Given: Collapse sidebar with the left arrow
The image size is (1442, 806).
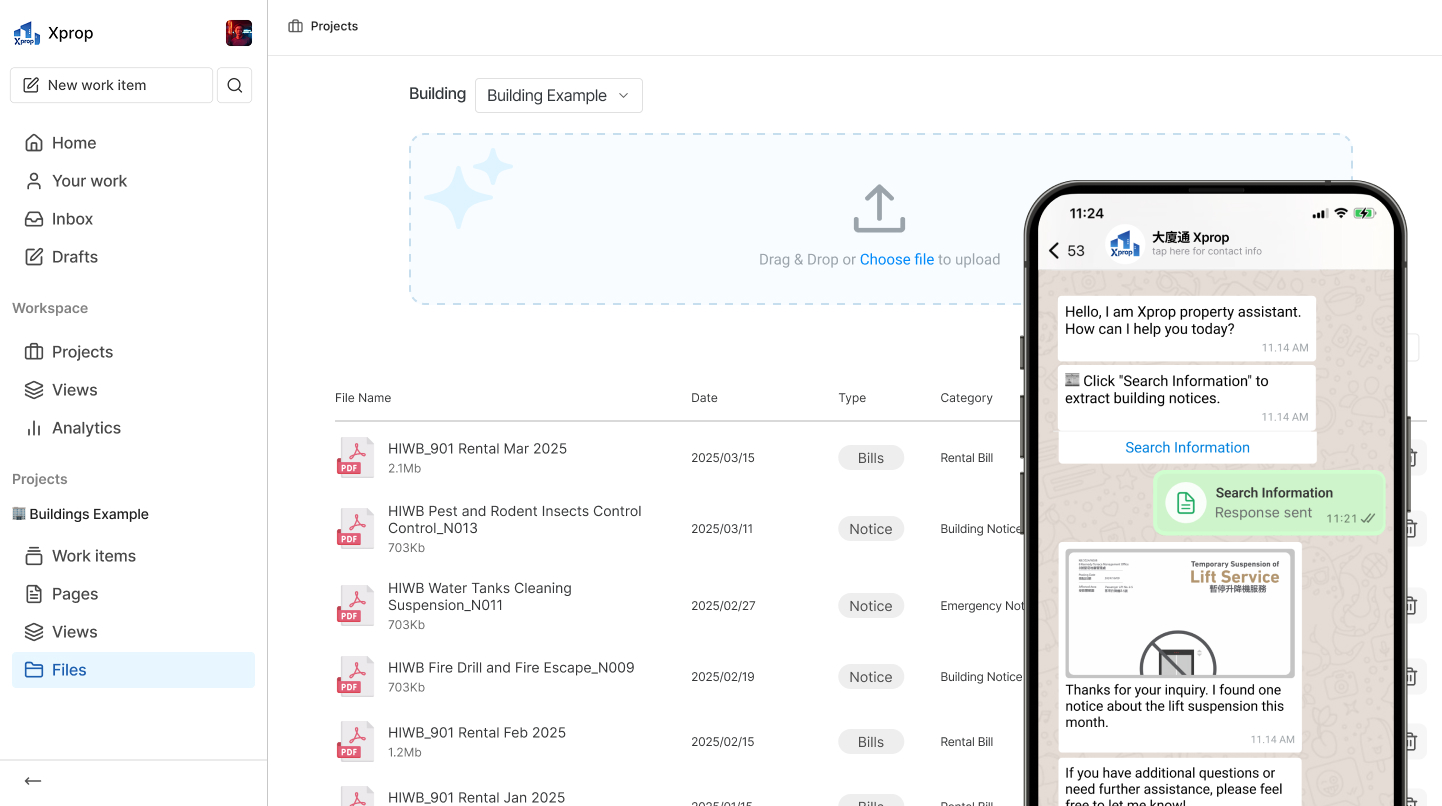Looking at the screenshot, I should 33,781.
